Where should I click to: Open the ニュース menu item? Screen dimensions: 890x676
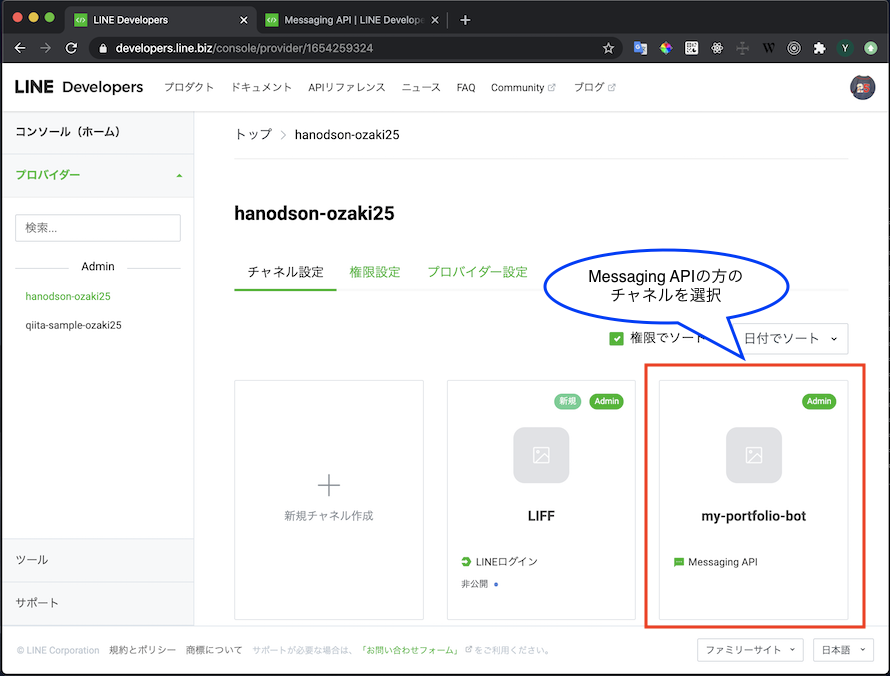tap(421, 87)
